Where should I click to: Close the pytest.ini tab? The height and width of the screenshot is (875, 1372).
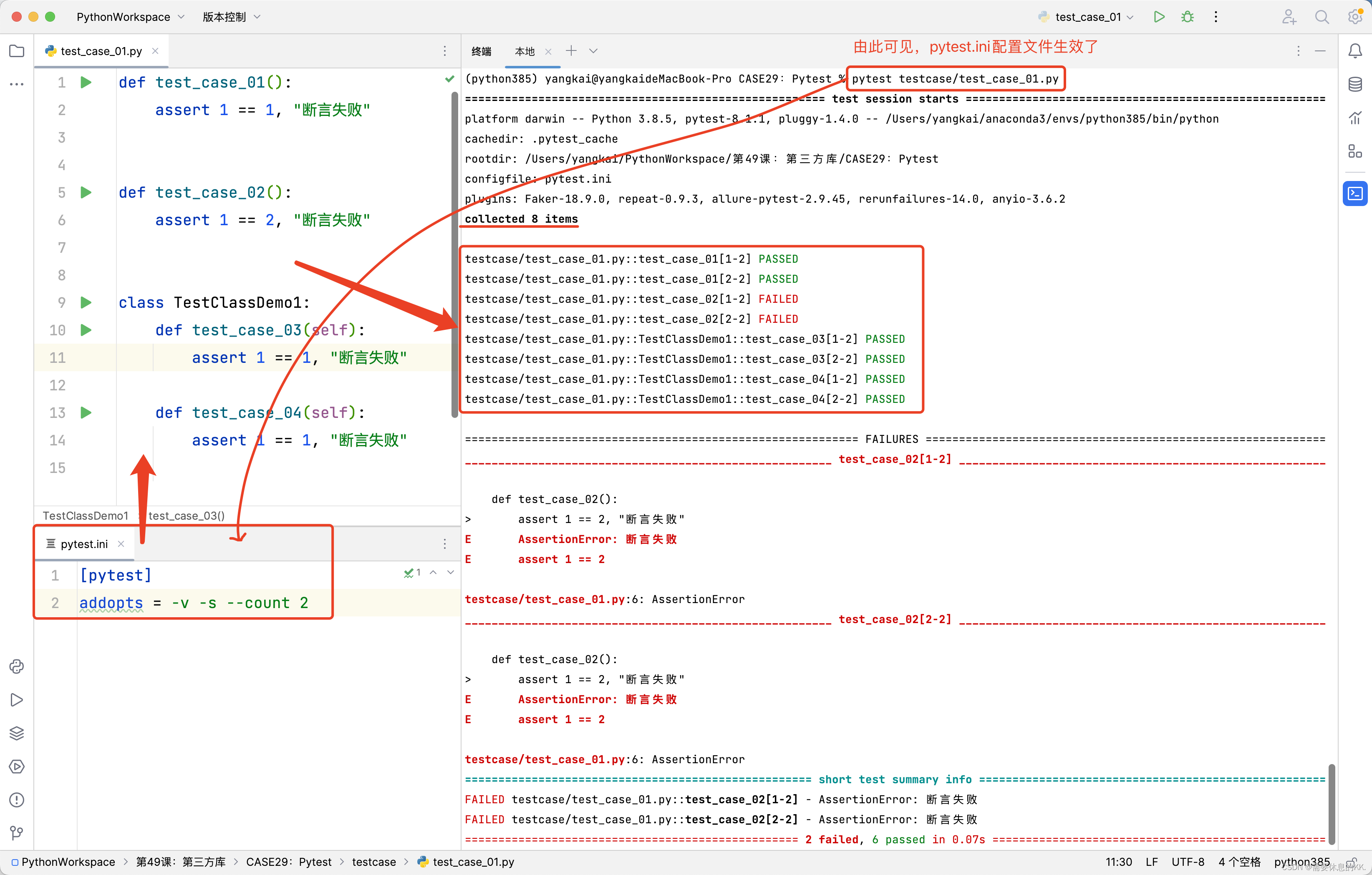(121, 544)
